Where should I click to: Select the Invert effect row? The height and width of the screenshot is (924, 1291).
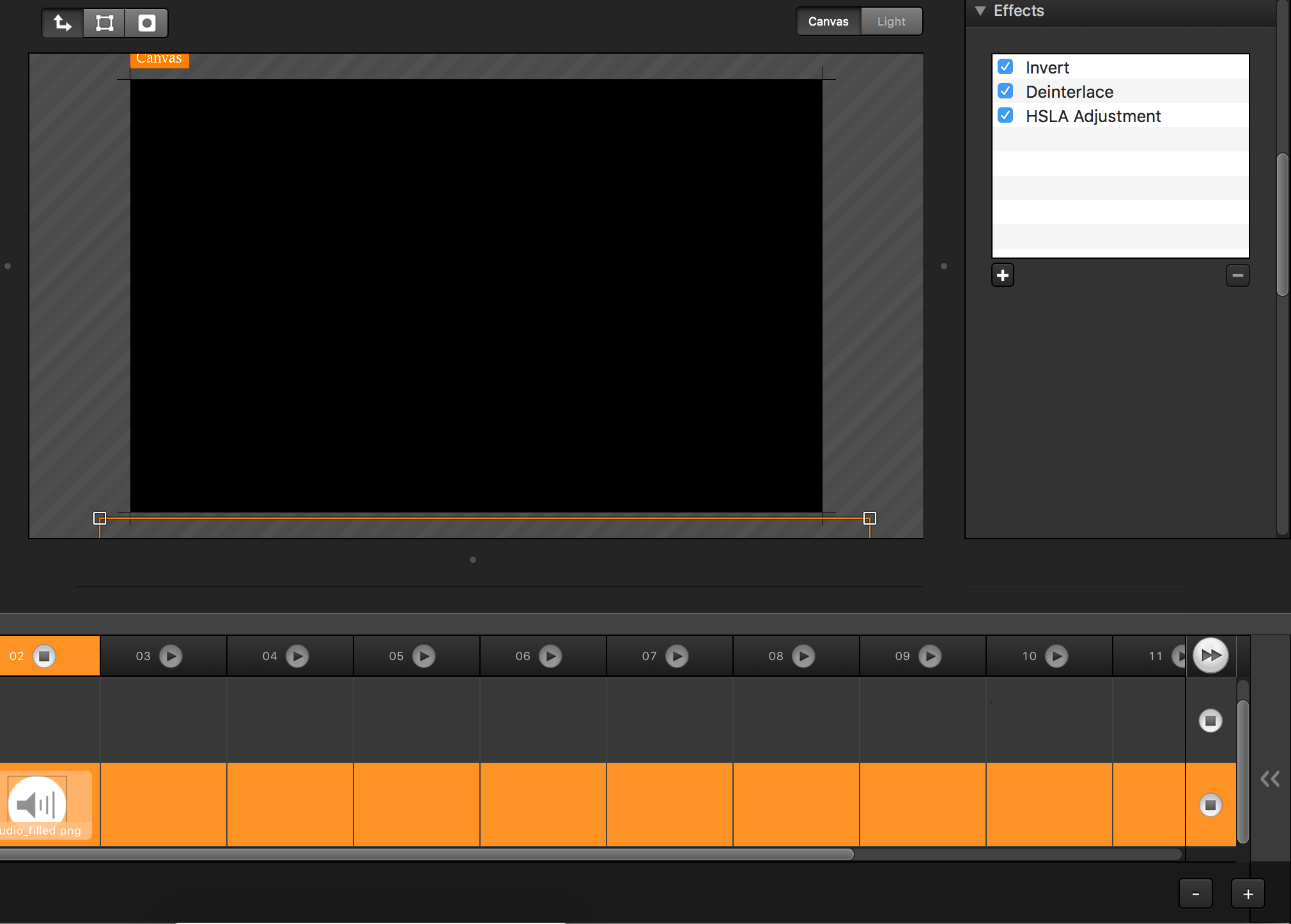pos(1120,67)
